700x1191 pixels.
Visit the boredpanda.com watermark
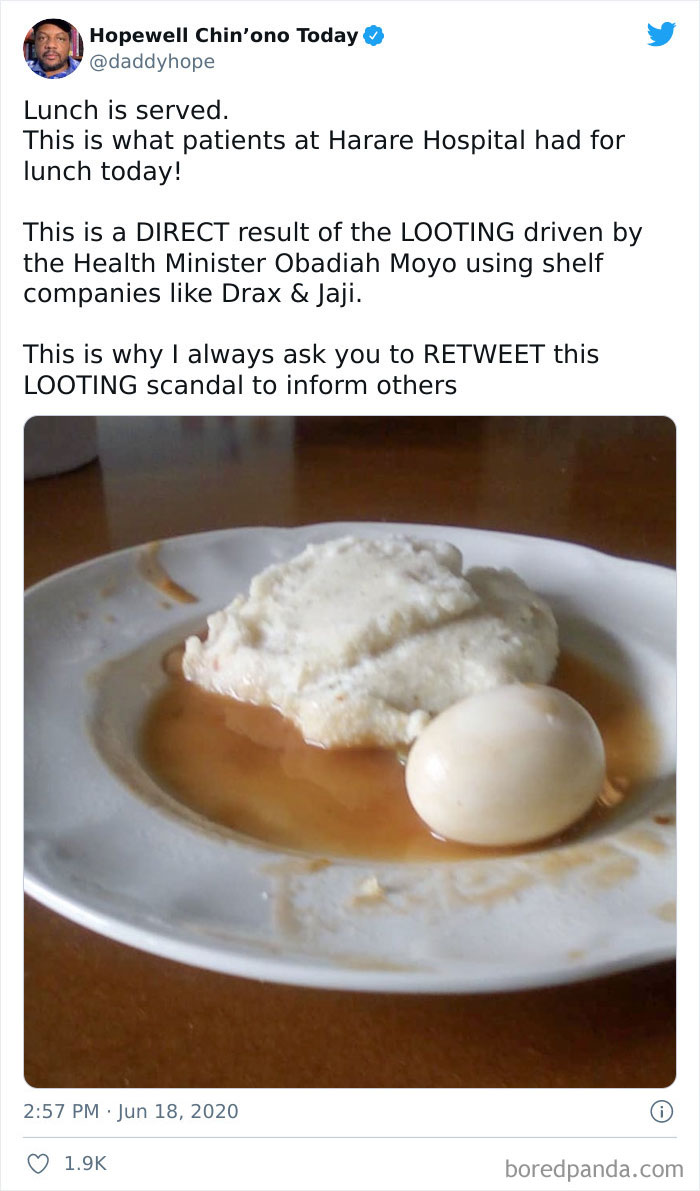point(594,1168)
